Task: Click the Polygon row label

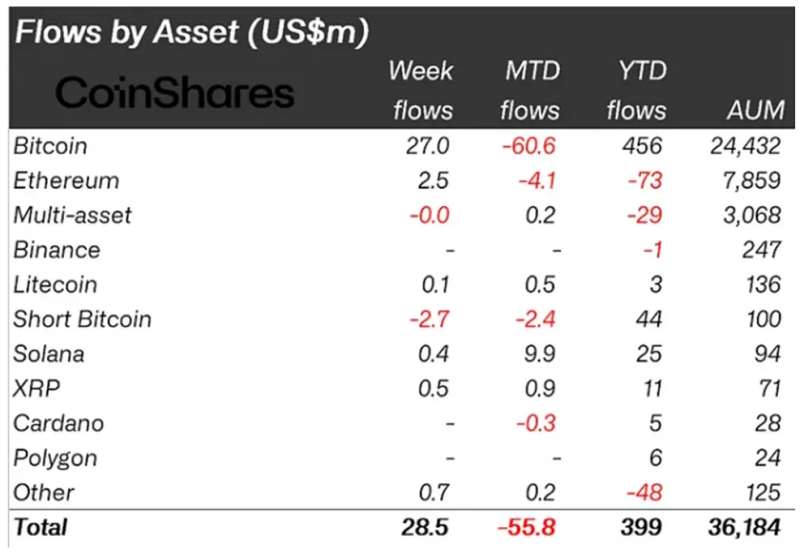Action: (x=55, y=458)
